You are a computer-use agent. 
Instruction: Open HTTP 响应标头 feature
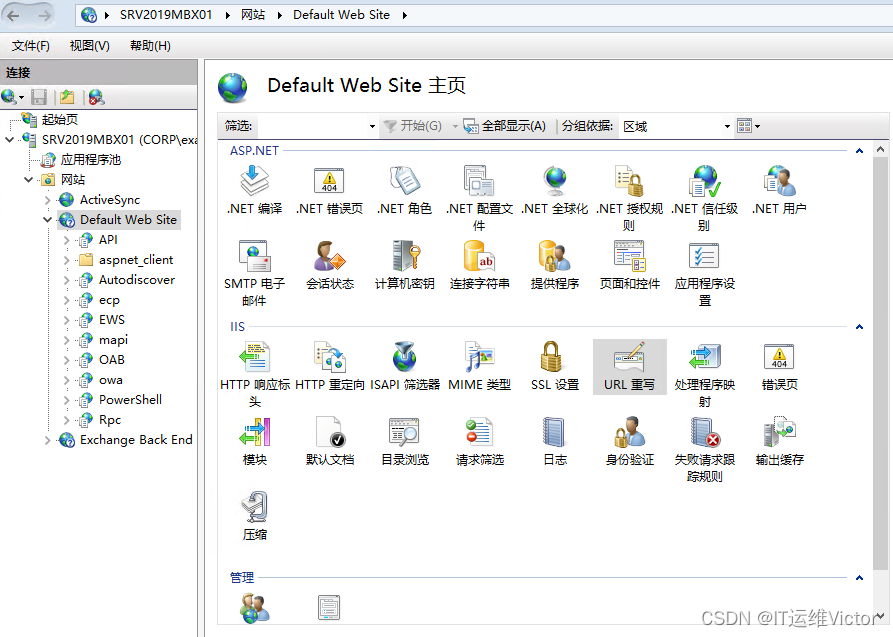[255, 374]
